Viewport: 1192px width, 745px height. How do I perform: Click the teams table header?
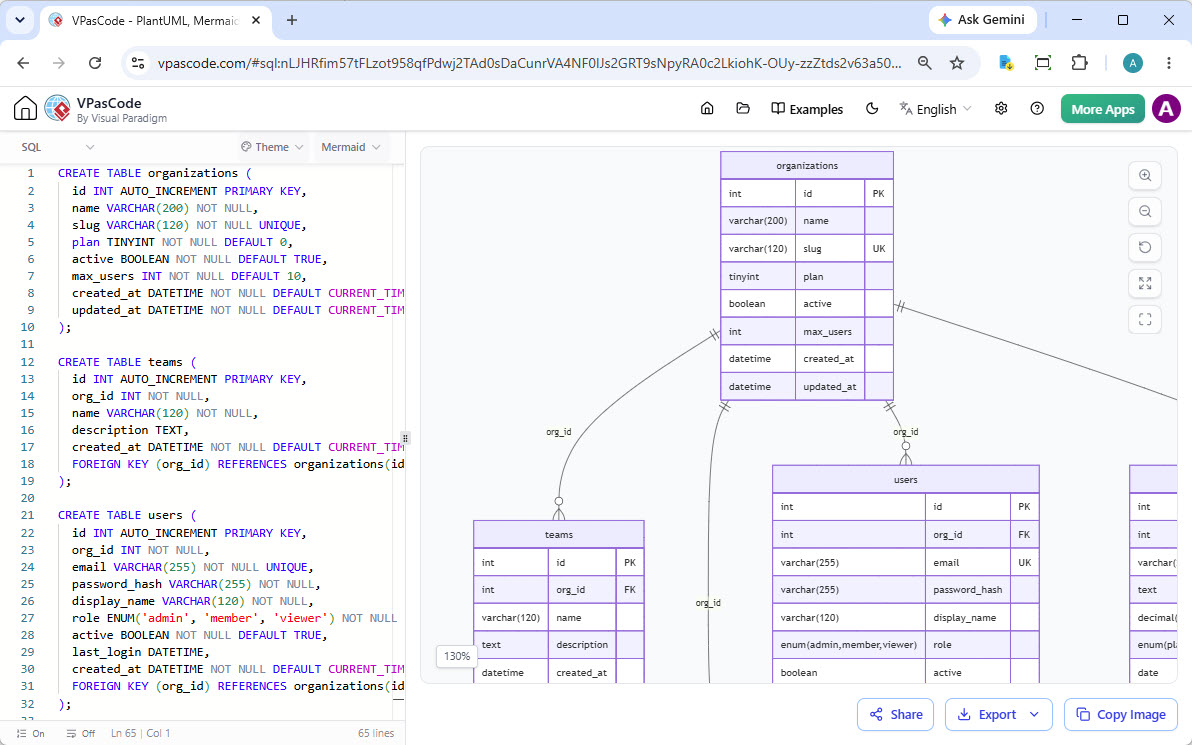[559, 534]
